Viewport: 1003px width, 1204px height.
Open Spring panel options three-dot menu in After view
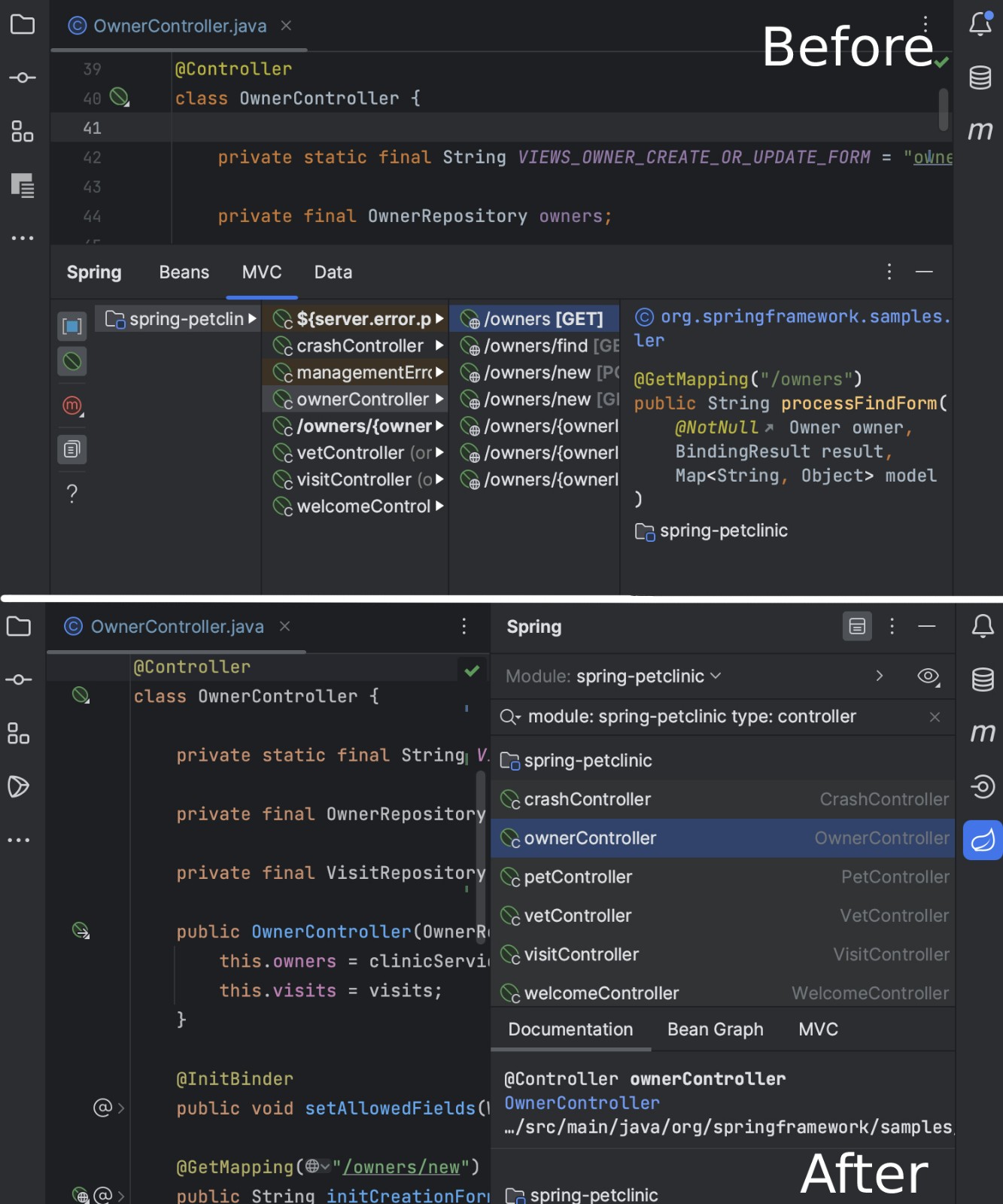tap(892, 627)
